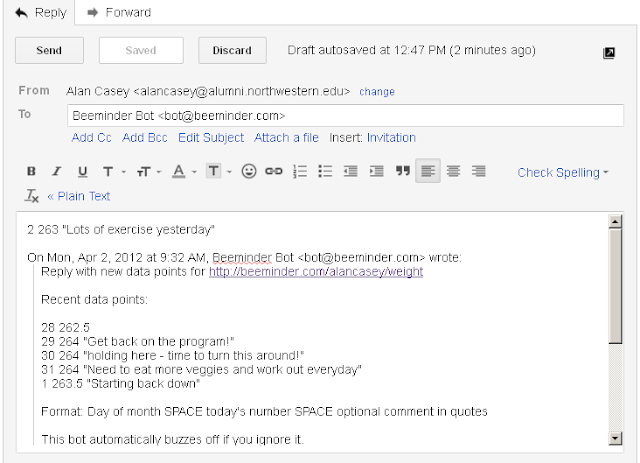This screenshot has width=640, height=463.
Task: Click the Send button
Action: pyautogui.click(x=49, y=50)
